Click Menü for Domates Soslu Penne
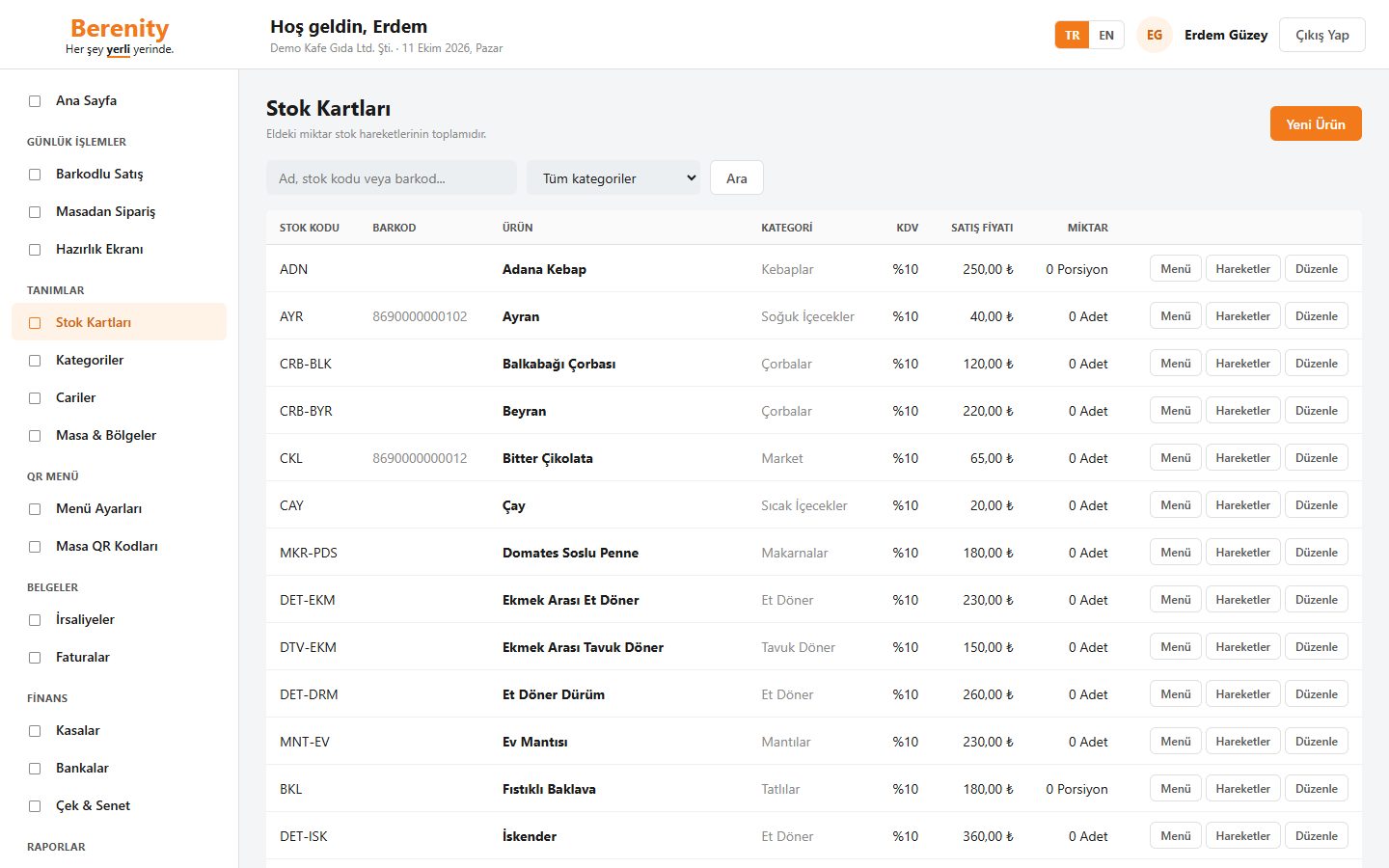 coord(1176,553)
